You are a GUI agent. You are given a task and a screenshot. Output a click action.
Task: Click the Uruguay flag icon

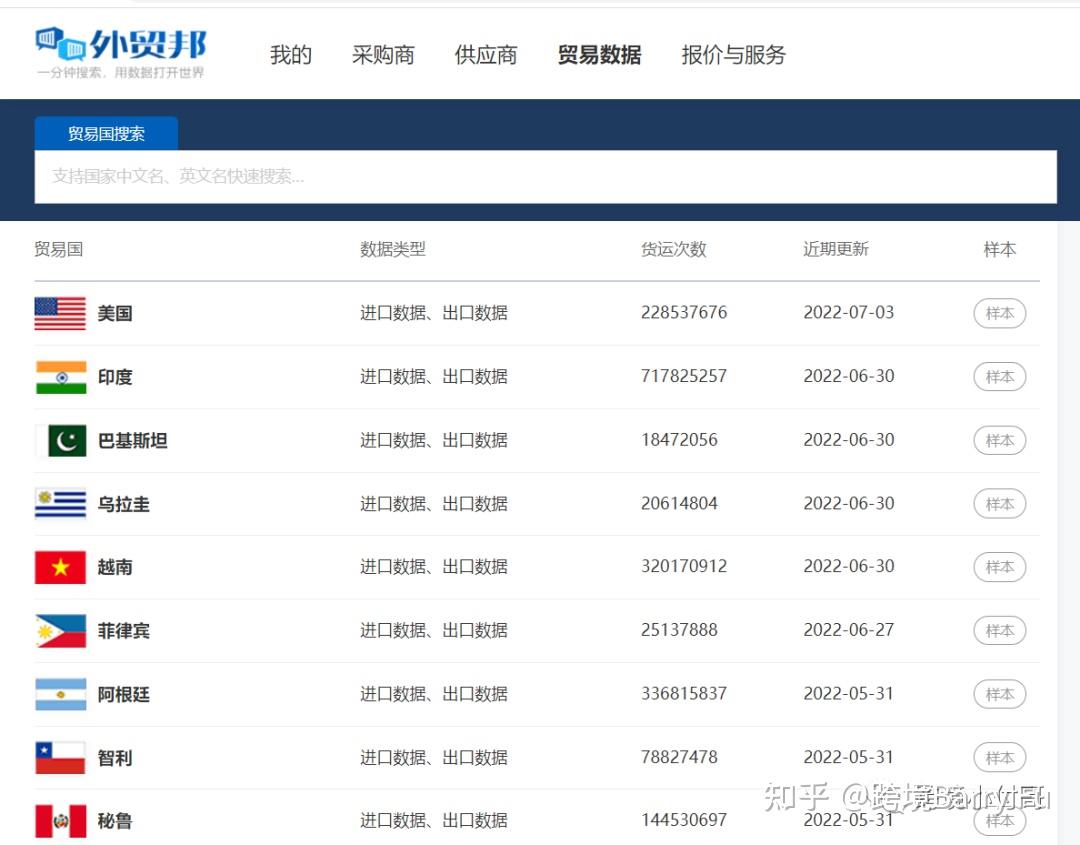point(61,503)
